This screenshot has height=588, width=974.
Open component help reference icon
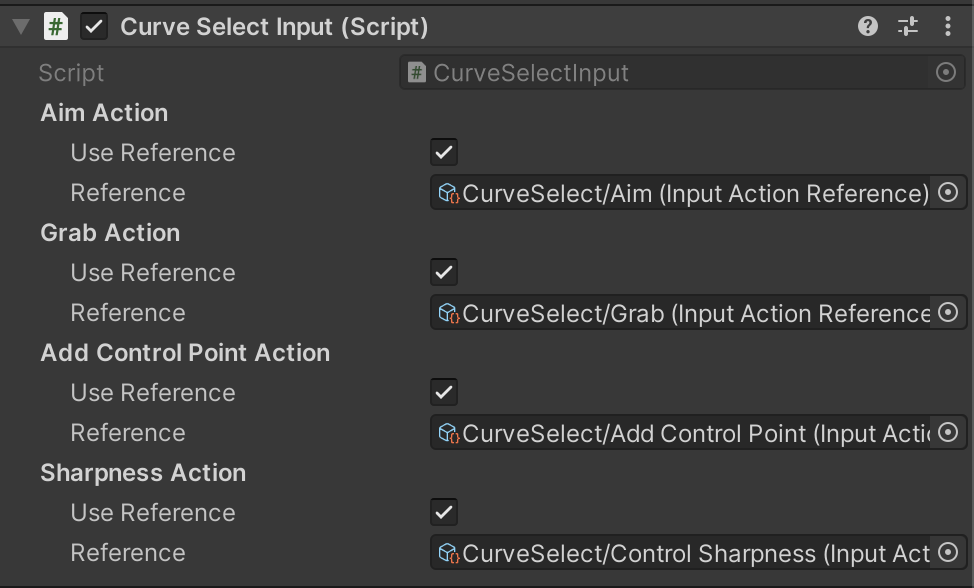[868, 27]
